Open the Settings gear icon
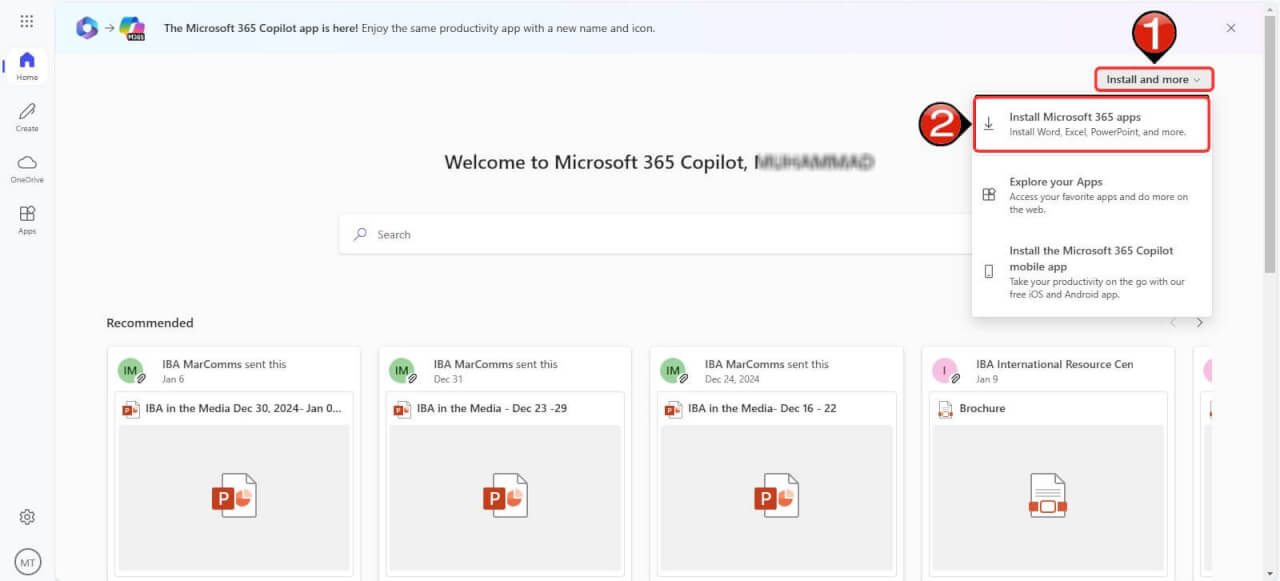 [x=27, y=516]
